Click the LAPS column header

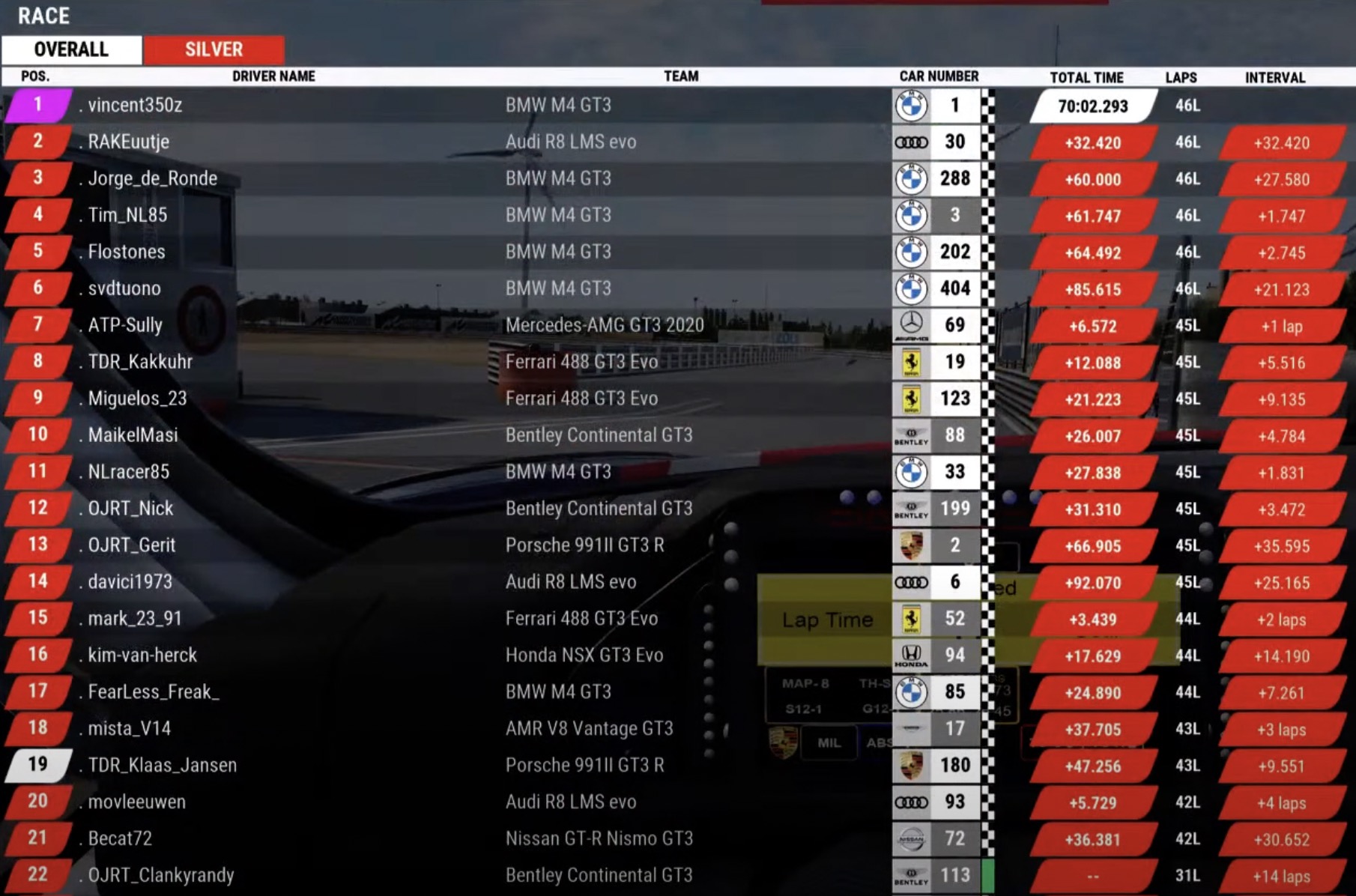(x=1181, y=78)
